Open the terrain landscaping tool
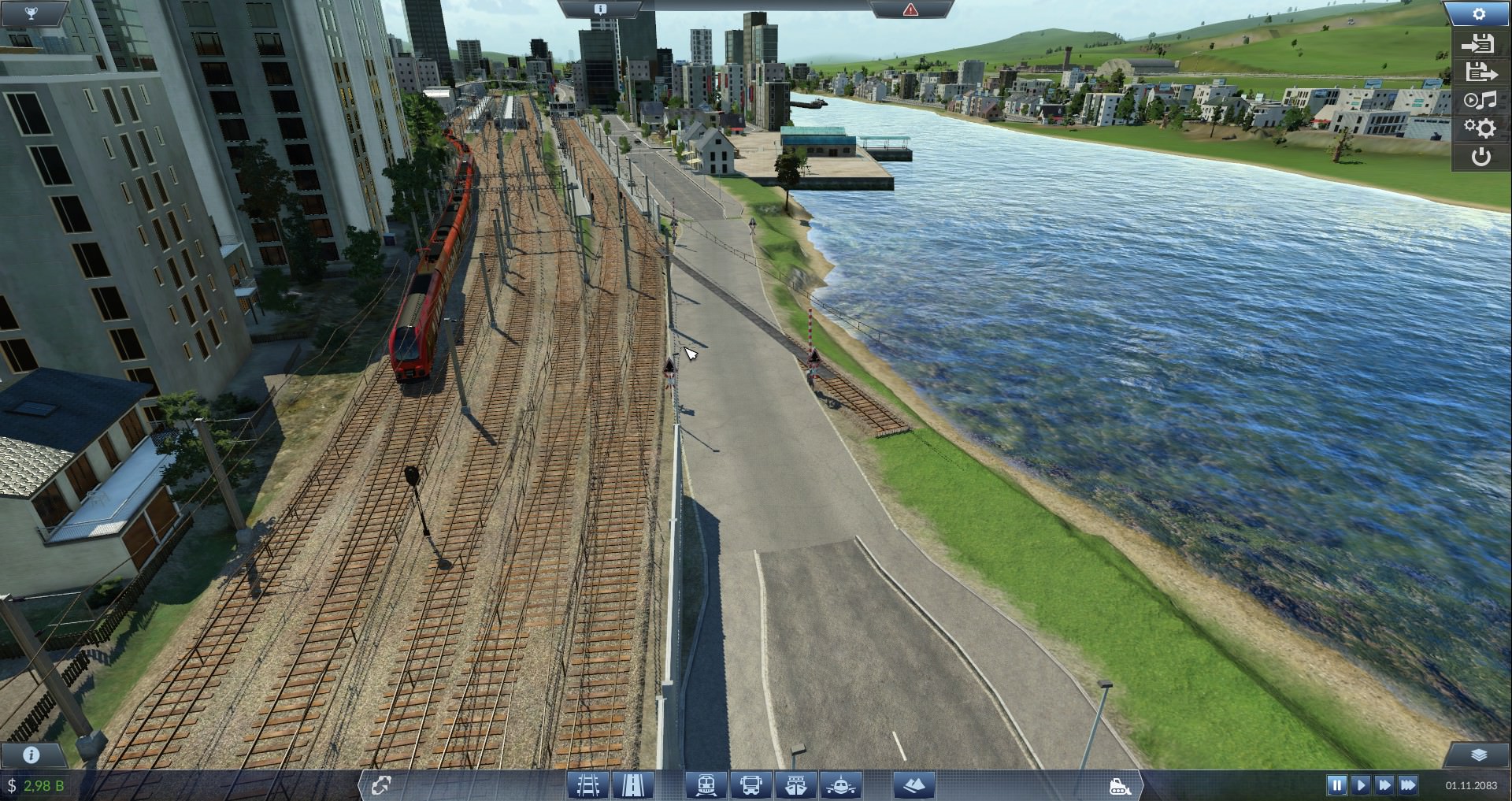This screenshot has width=1512, height=801. point(913,785)
